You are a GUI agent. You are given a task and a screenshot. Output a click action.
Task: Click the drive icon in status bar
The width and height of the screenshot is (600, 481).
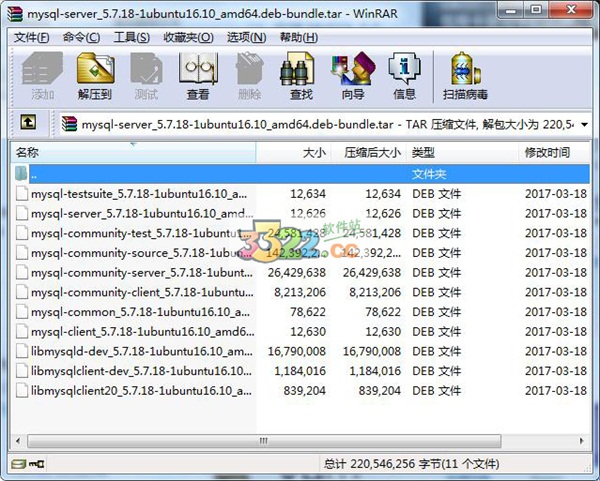[18, 464]
